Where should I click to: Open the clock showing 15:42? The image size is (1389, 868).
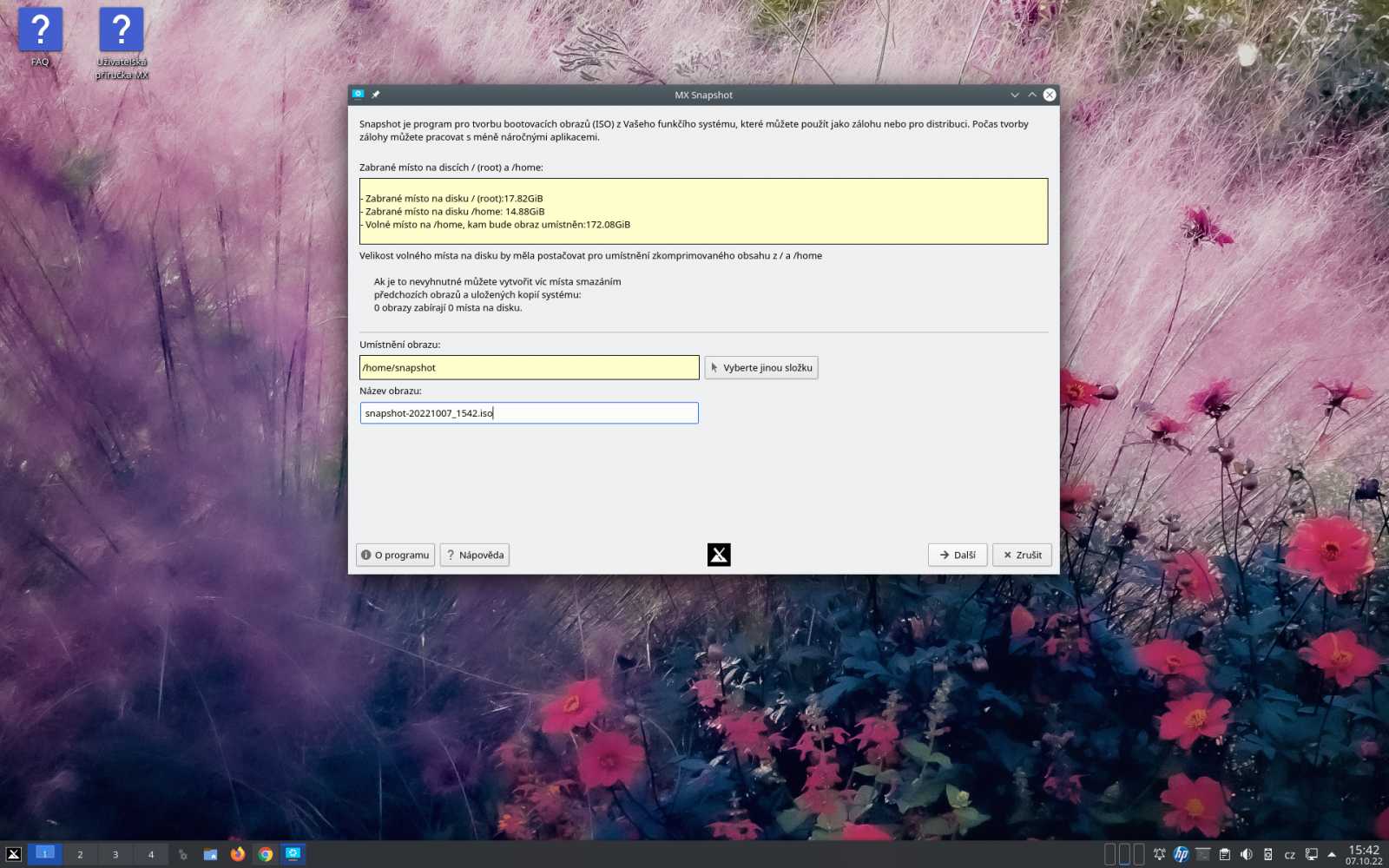click(x=1364, y=855)
